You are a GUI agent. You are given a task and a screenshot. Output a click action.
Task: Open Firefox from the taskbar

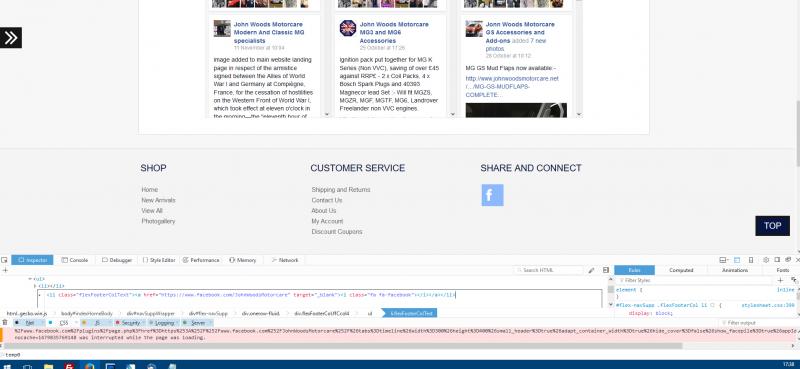point(90,365)
